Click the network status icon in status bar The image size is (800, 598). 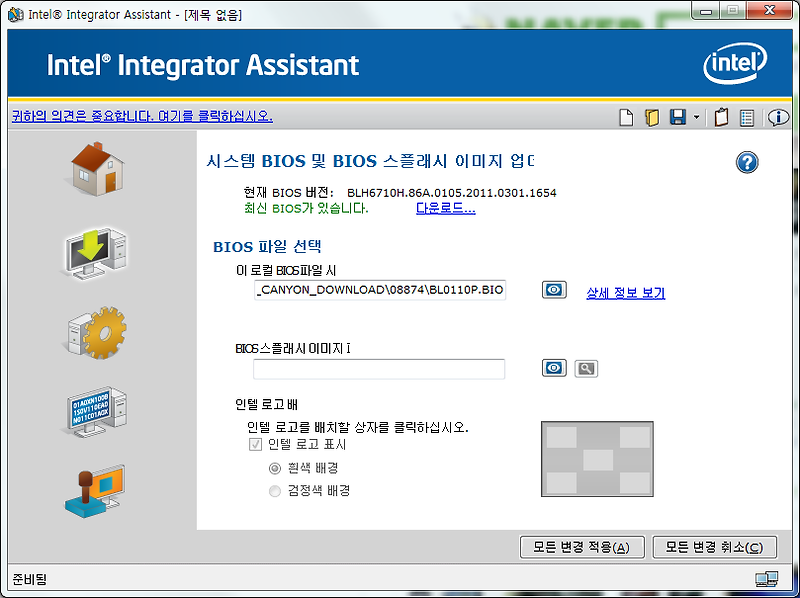(767, 579)
